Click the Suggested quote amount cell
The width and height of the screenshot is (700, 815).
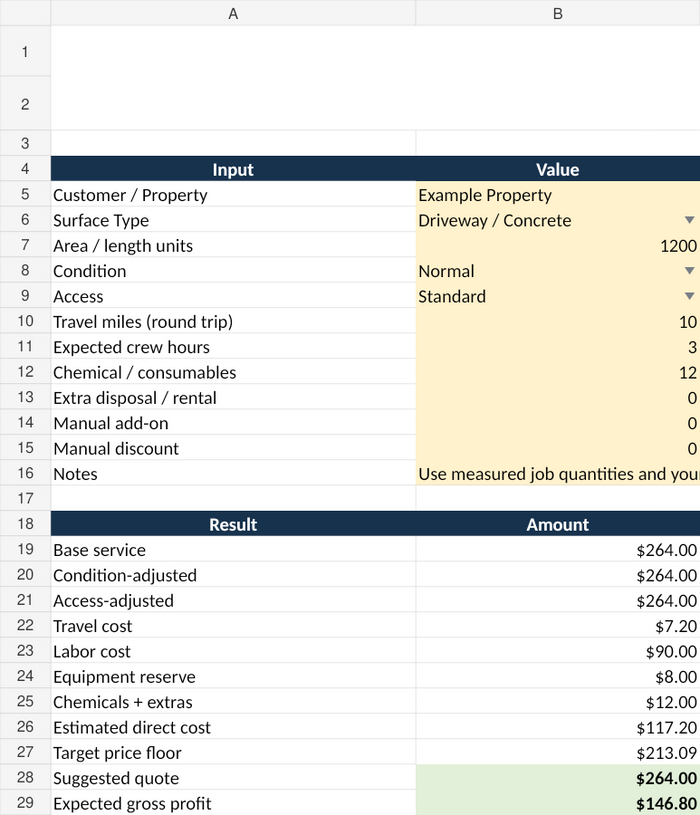558,778
